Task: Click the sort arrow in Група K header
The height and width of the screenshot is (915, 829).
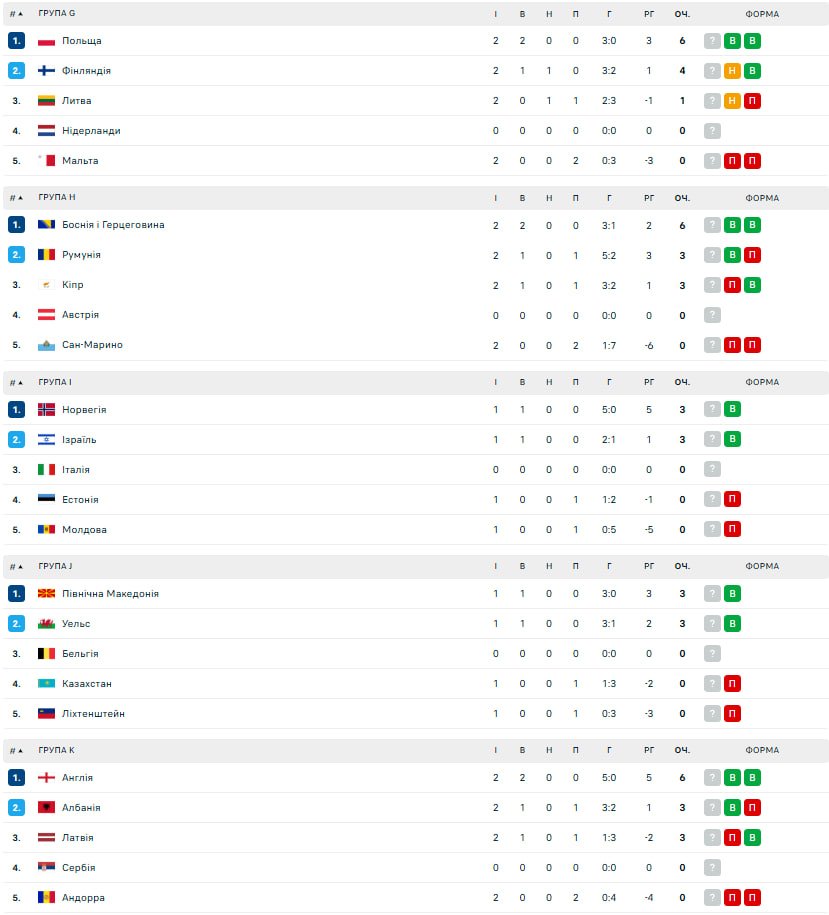Action: pyautogui.click(x=20, y=750)
